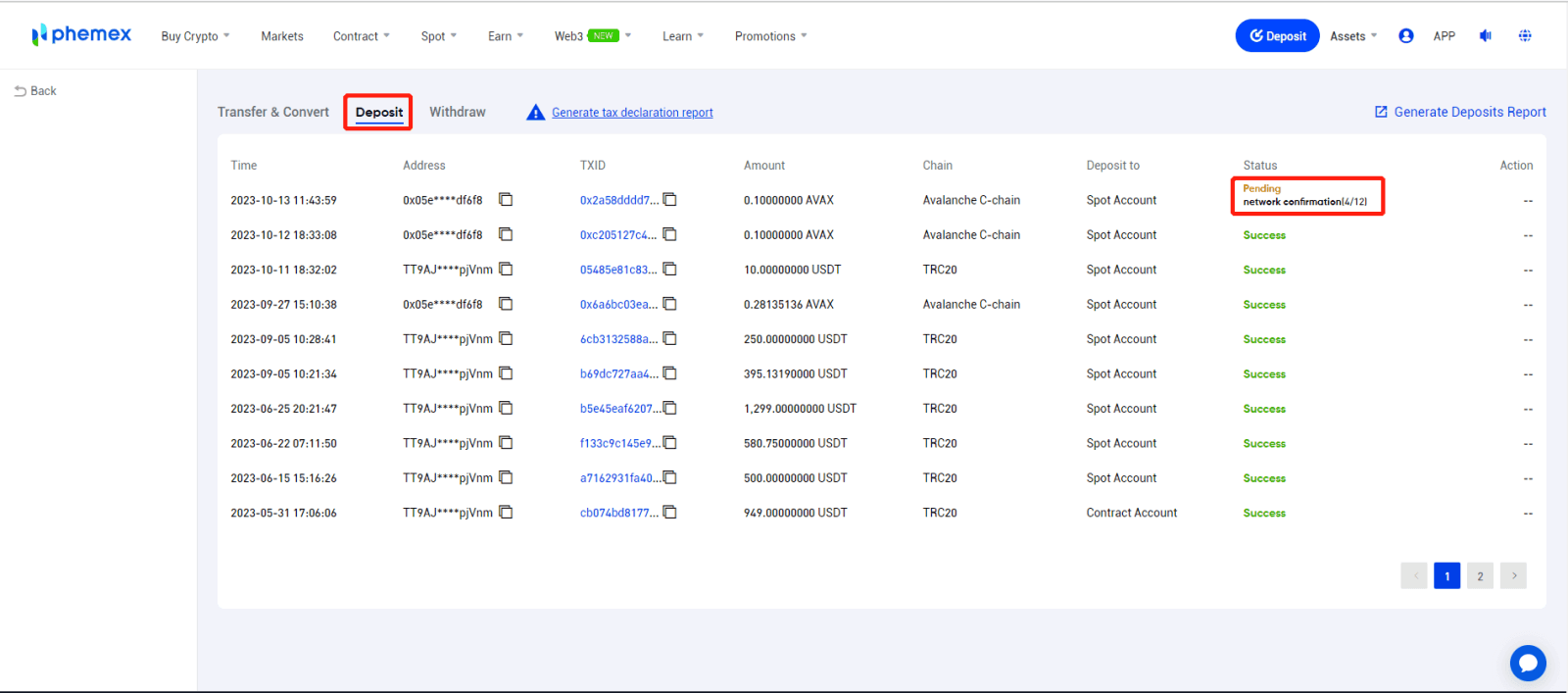This screenshot has height=693, width=1568.
Task: Copy address of the 949 USDT deposit
Action: click(x=506, y=513)
